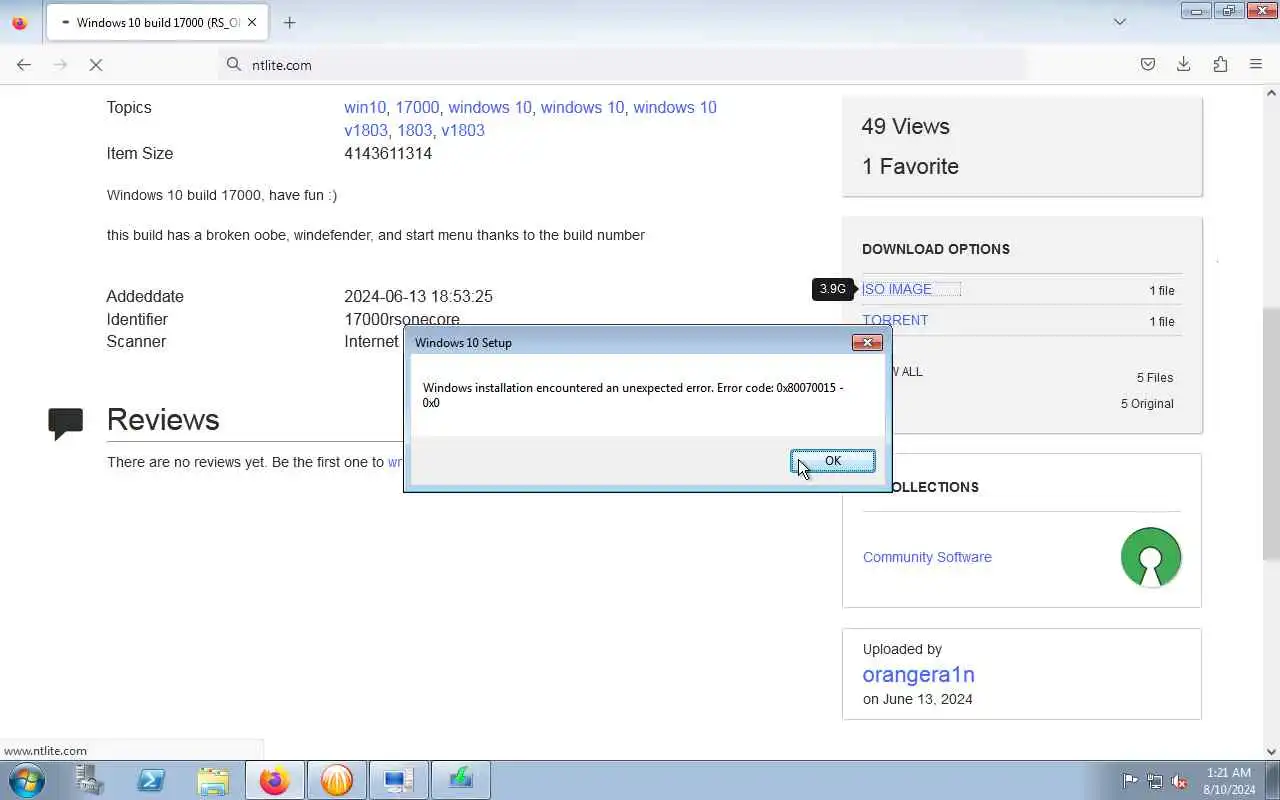Open the 17000 topic link
Screen dimensions: 1280x800
(x=417, y=107)
